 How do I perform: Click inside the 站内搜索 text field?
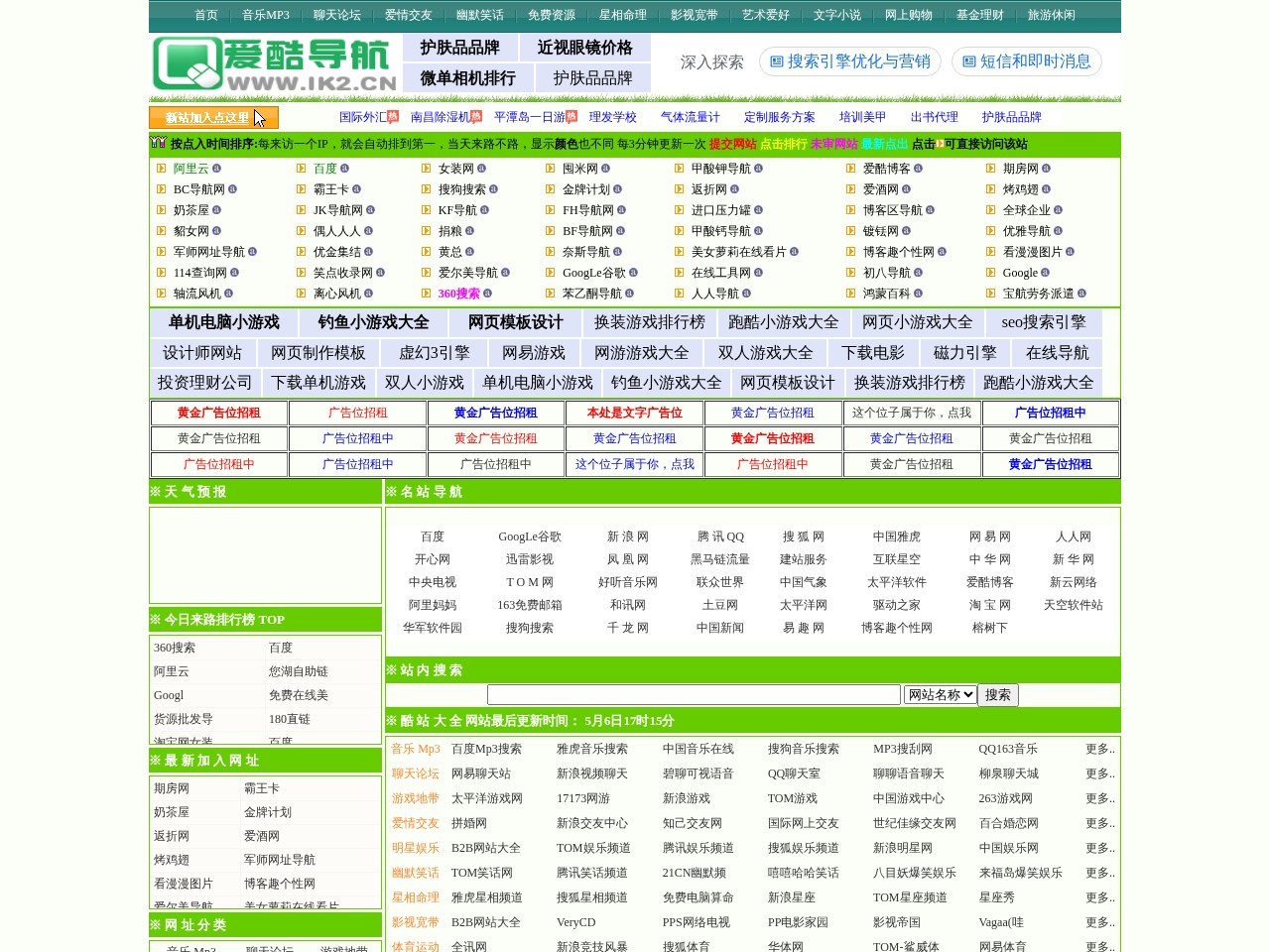(694, 695)
